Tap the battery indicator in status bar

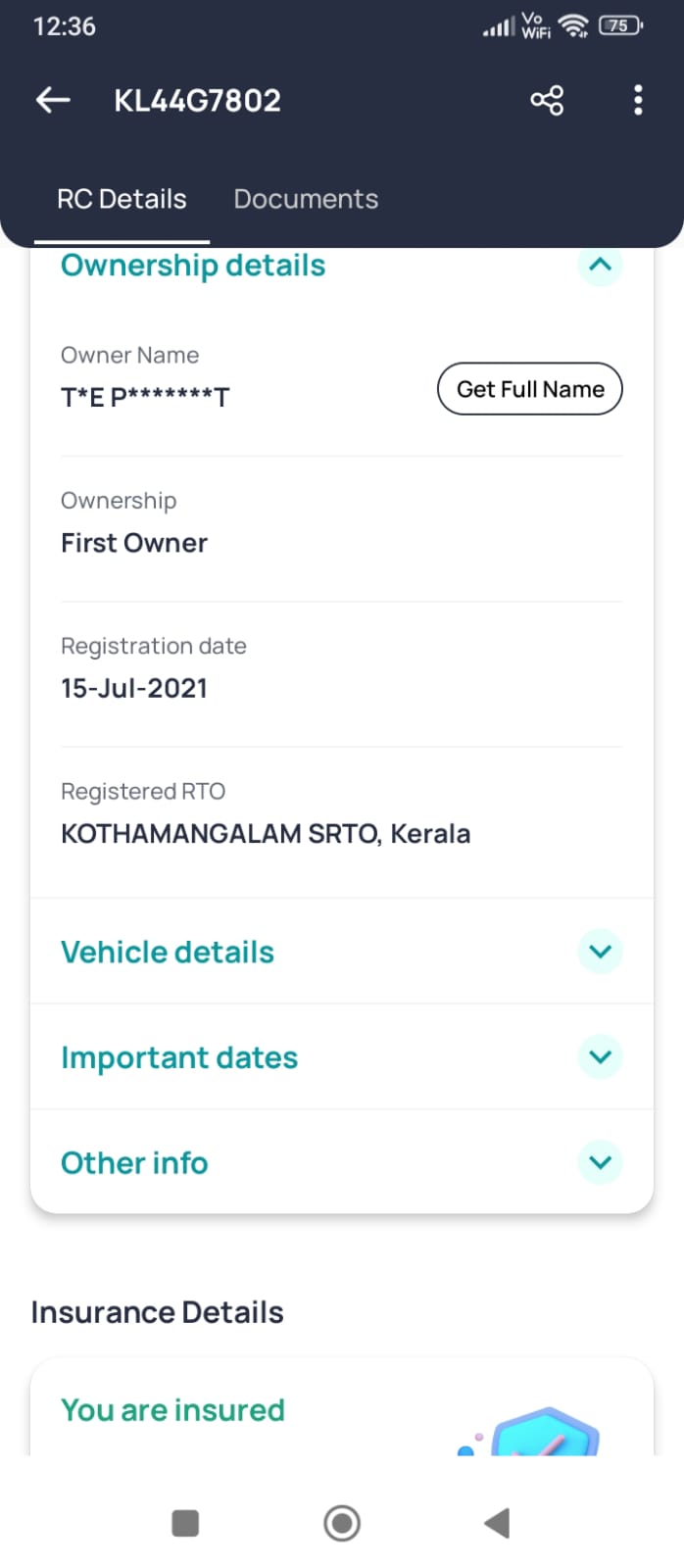point(619,26)
